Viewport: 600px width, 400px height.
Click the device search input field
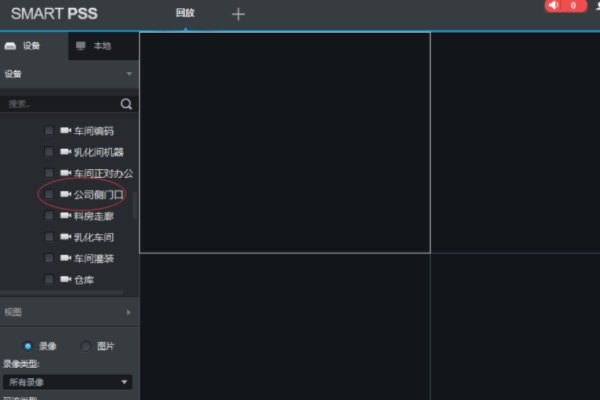click(x=60, y=103)
